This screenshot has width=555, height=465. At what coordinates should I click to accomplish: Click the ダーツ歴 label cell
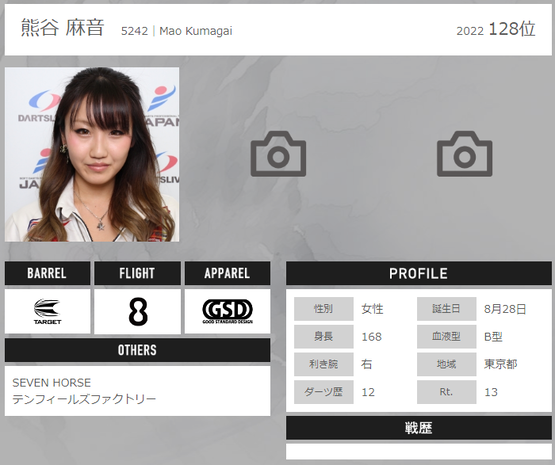tap(324, 392)
